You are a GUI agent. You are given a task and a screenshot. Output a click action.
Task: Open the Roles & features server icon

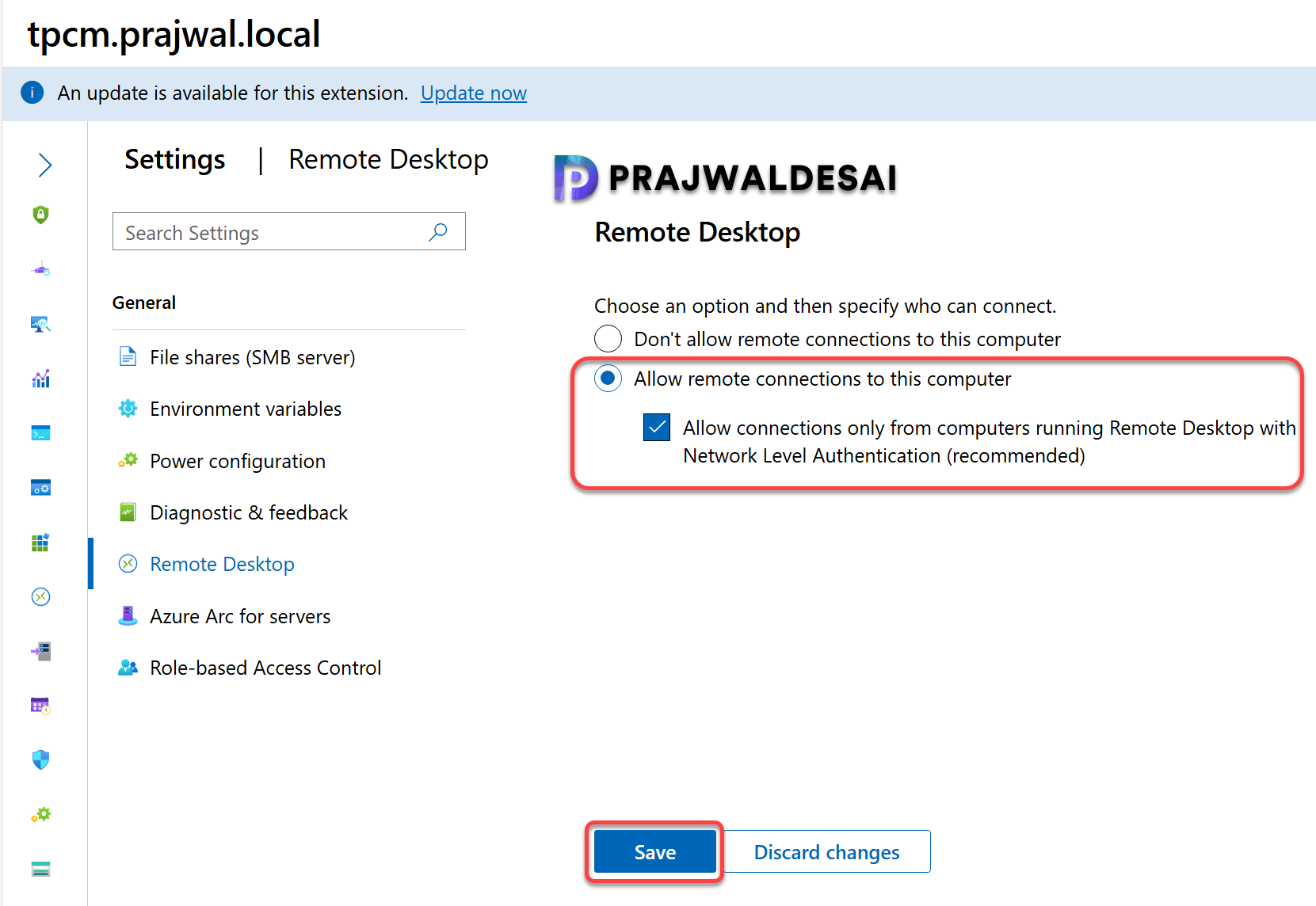(x=40, y=651)
